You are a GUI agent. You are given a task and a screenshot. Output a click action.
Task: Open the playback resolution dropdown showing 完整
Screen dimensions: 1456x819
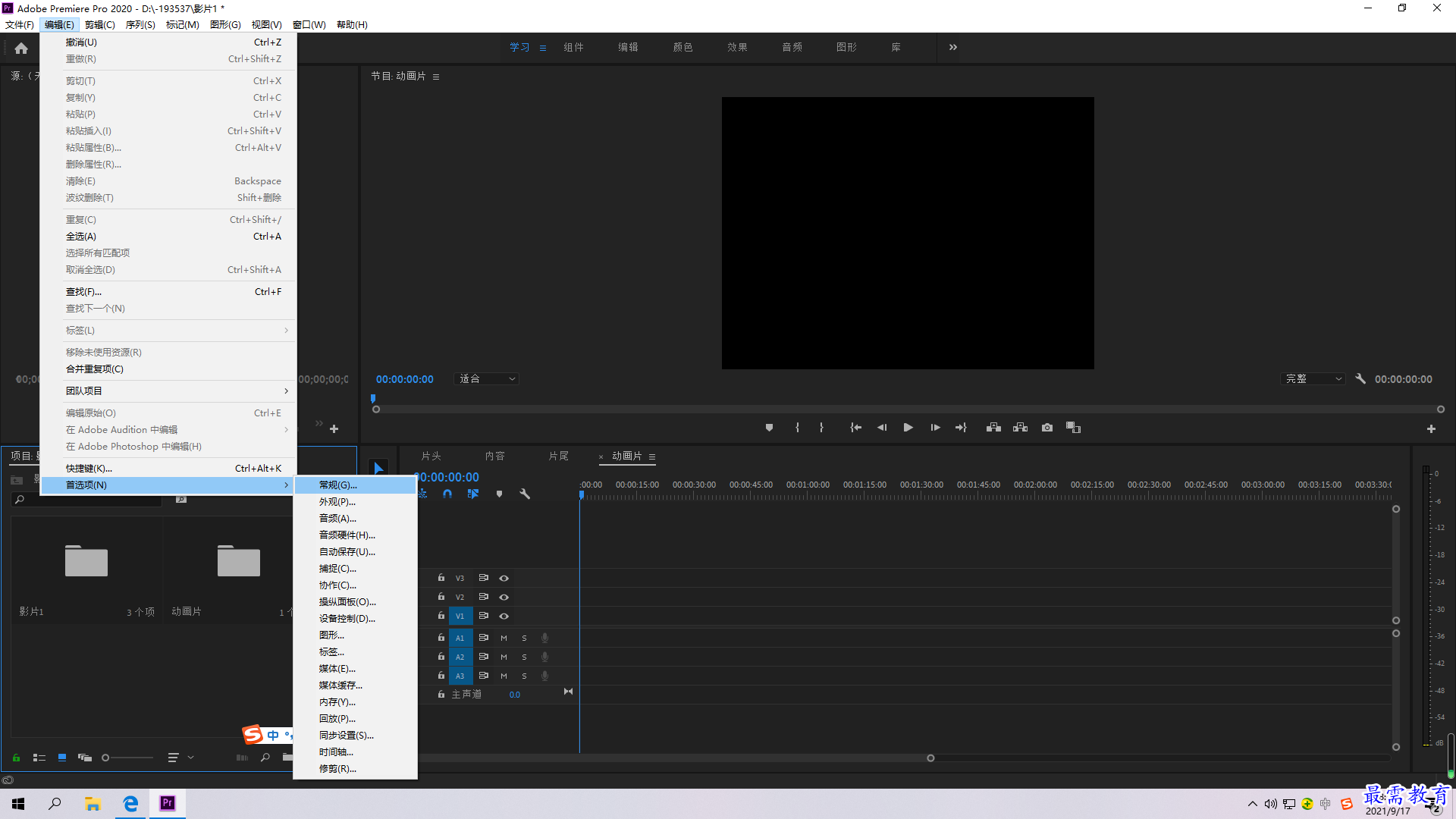click(x=1313, y=378)
